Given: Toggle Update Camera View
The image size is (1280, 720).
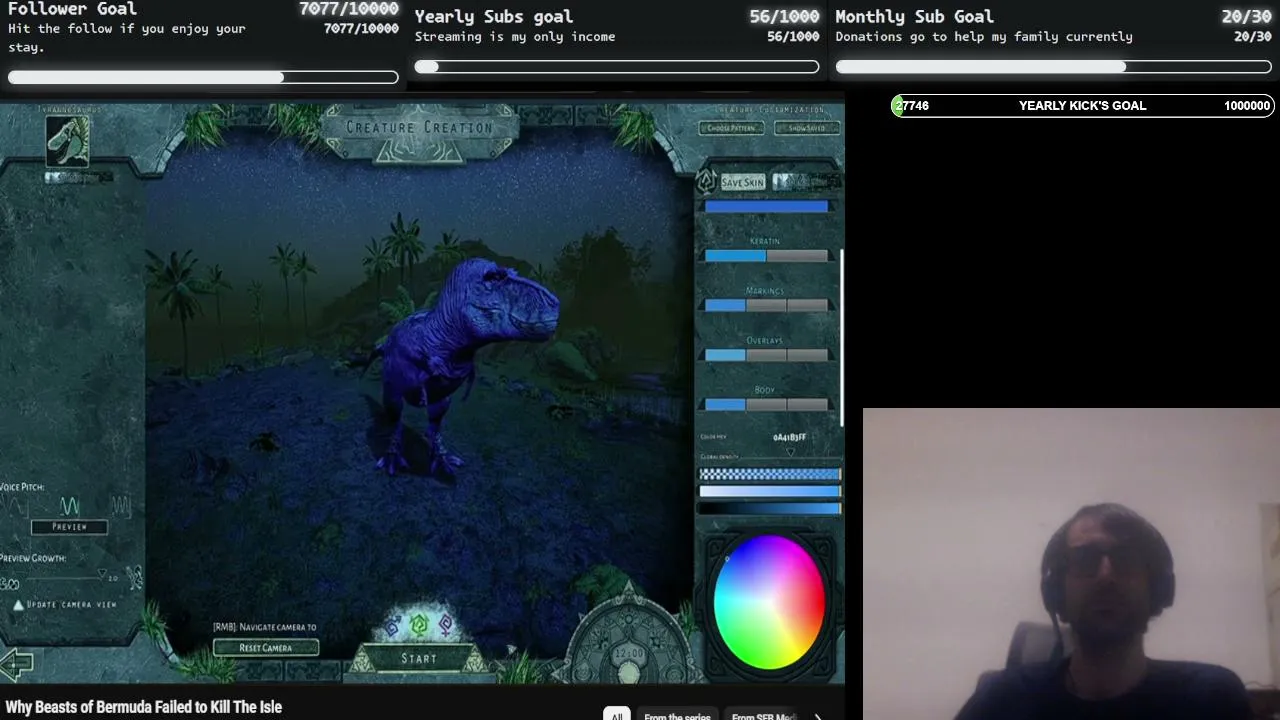Looking at the screenshot, I should point(64,605).
